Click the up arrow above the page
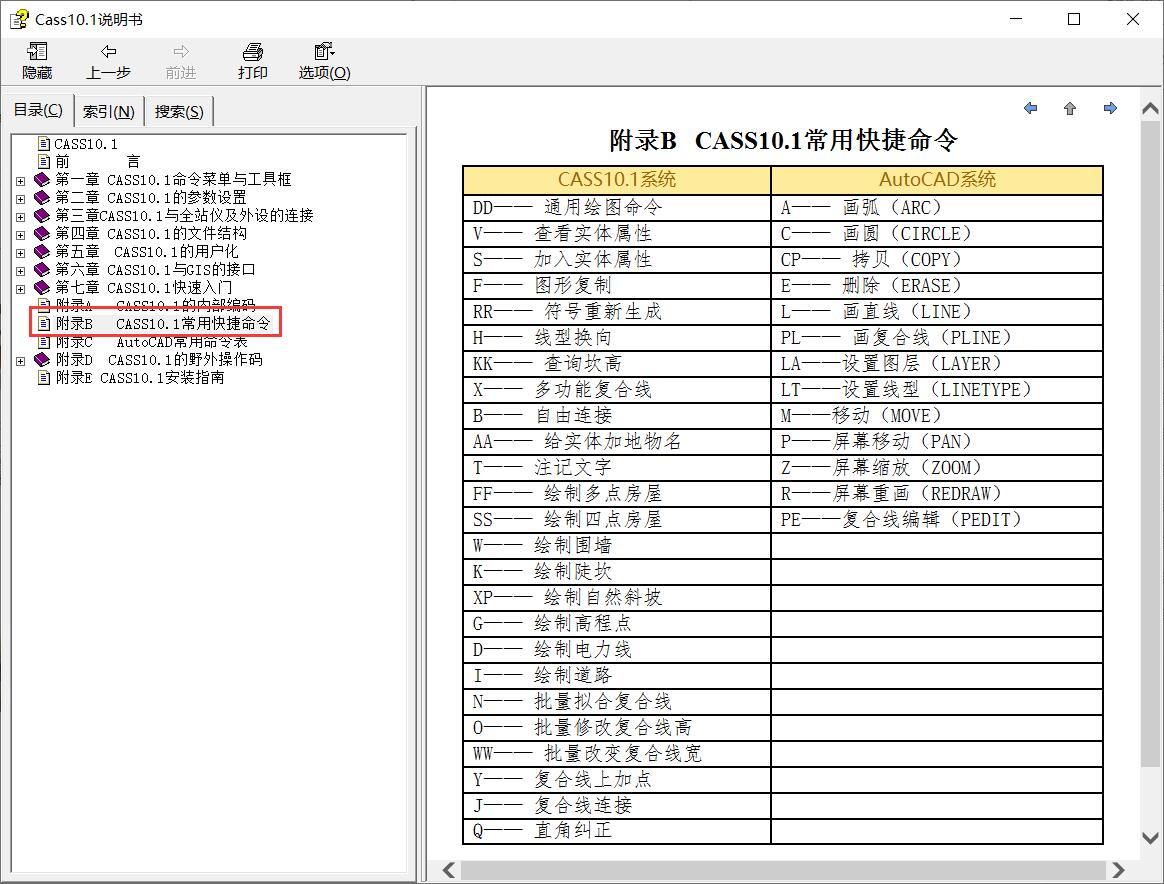1164x884 pixels. point(1070,108)
